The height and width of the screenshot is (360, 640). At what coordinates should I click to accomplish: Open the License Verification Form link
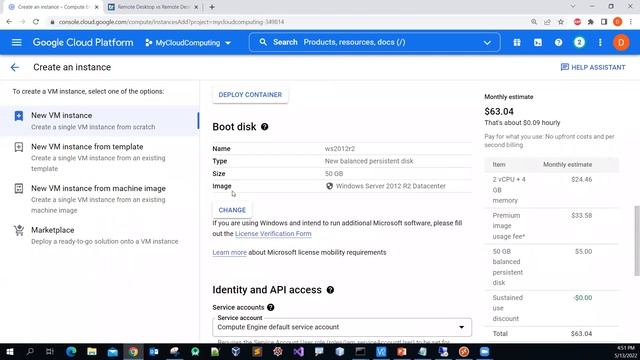point(273,234)
